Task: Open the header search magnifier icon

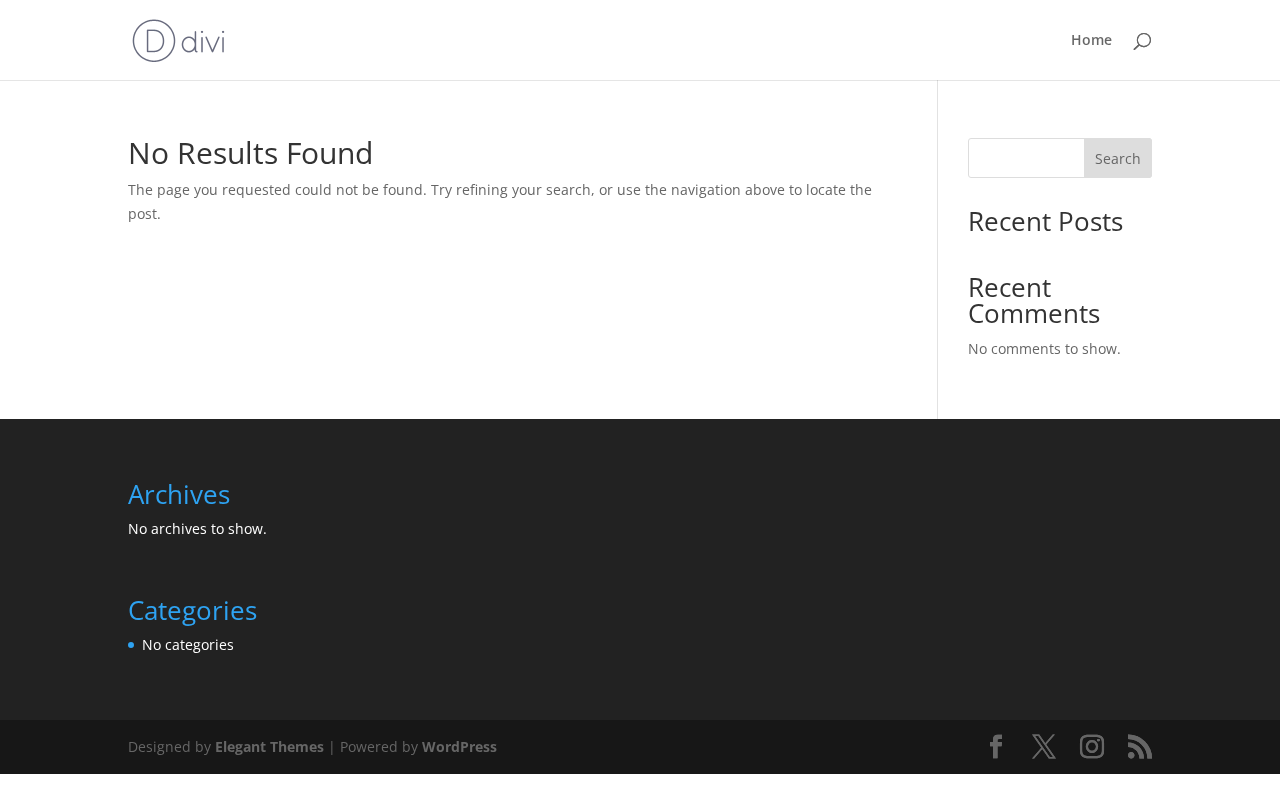Action: pos(1142,41)
